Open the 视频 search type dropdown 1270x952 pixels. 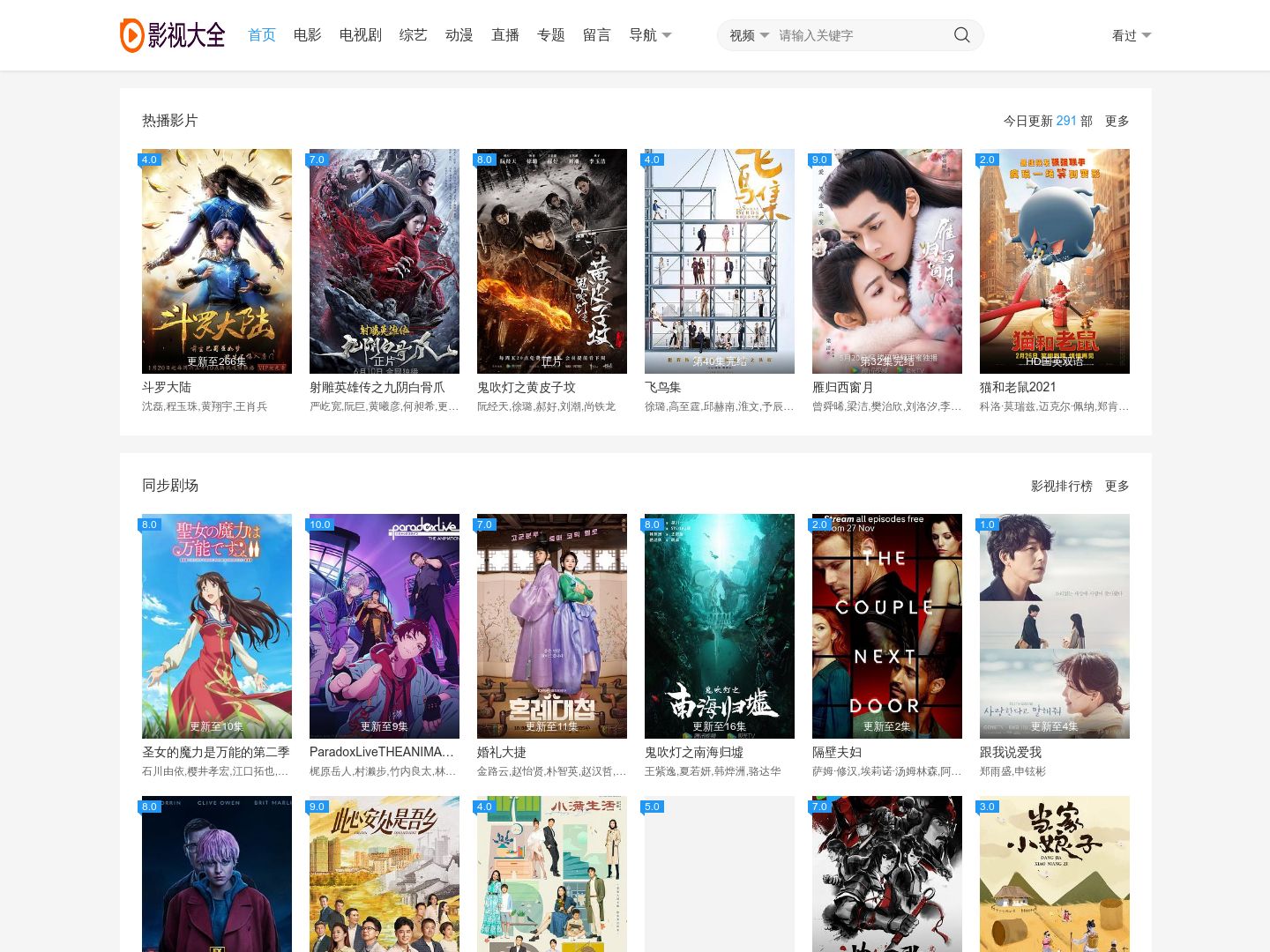click(749, 35)
